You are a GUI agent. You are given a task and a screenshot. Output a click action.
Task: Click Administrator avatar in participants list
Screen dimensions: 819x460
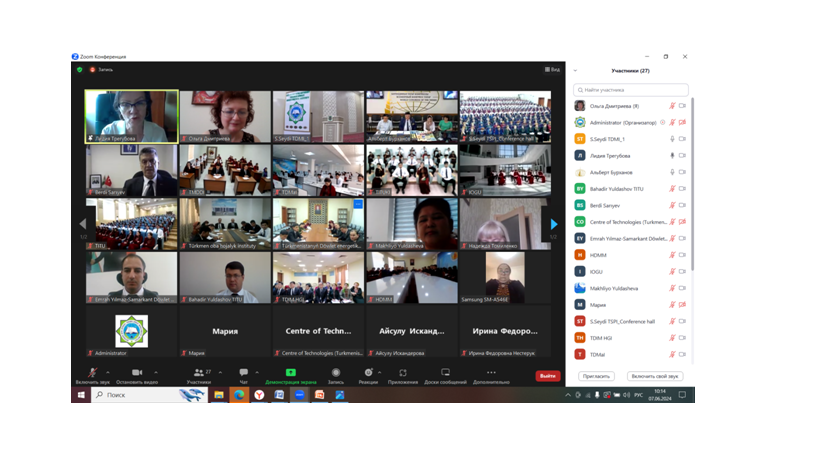(580, 122)
